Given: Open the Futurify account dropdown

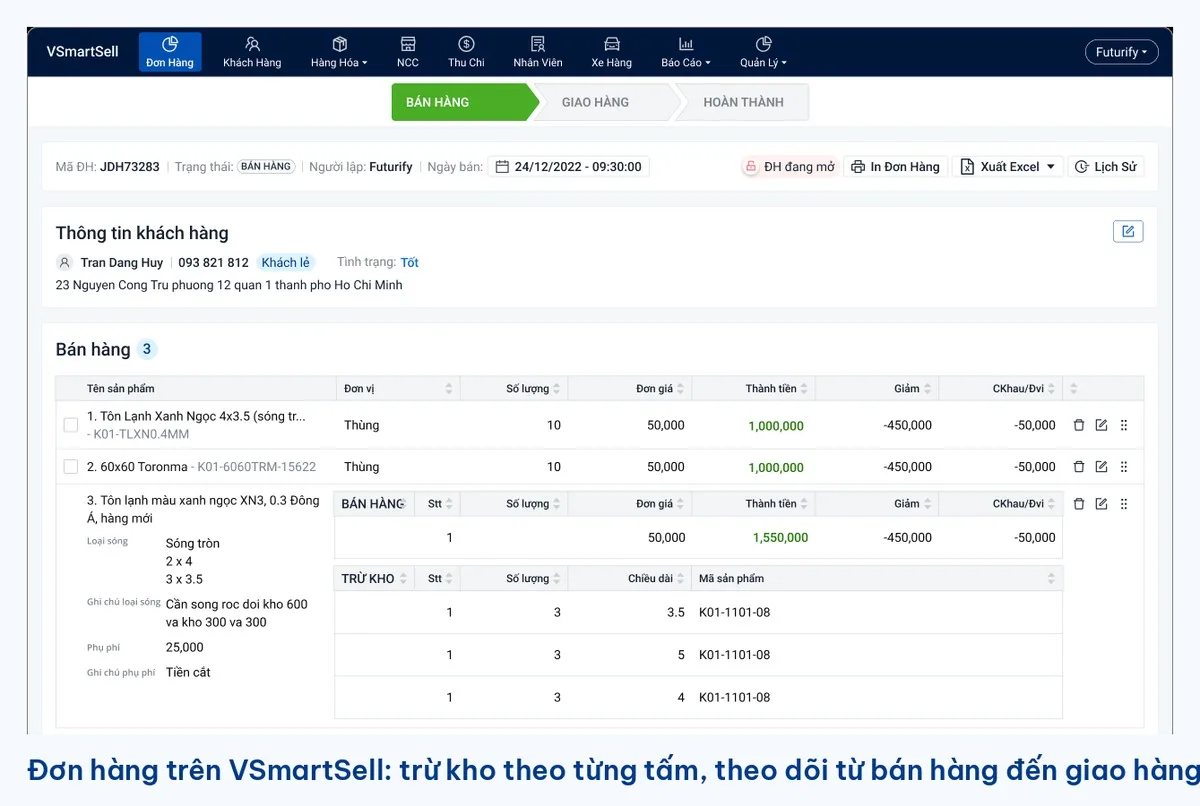Looking at the screenshot, I should 1122,52.
